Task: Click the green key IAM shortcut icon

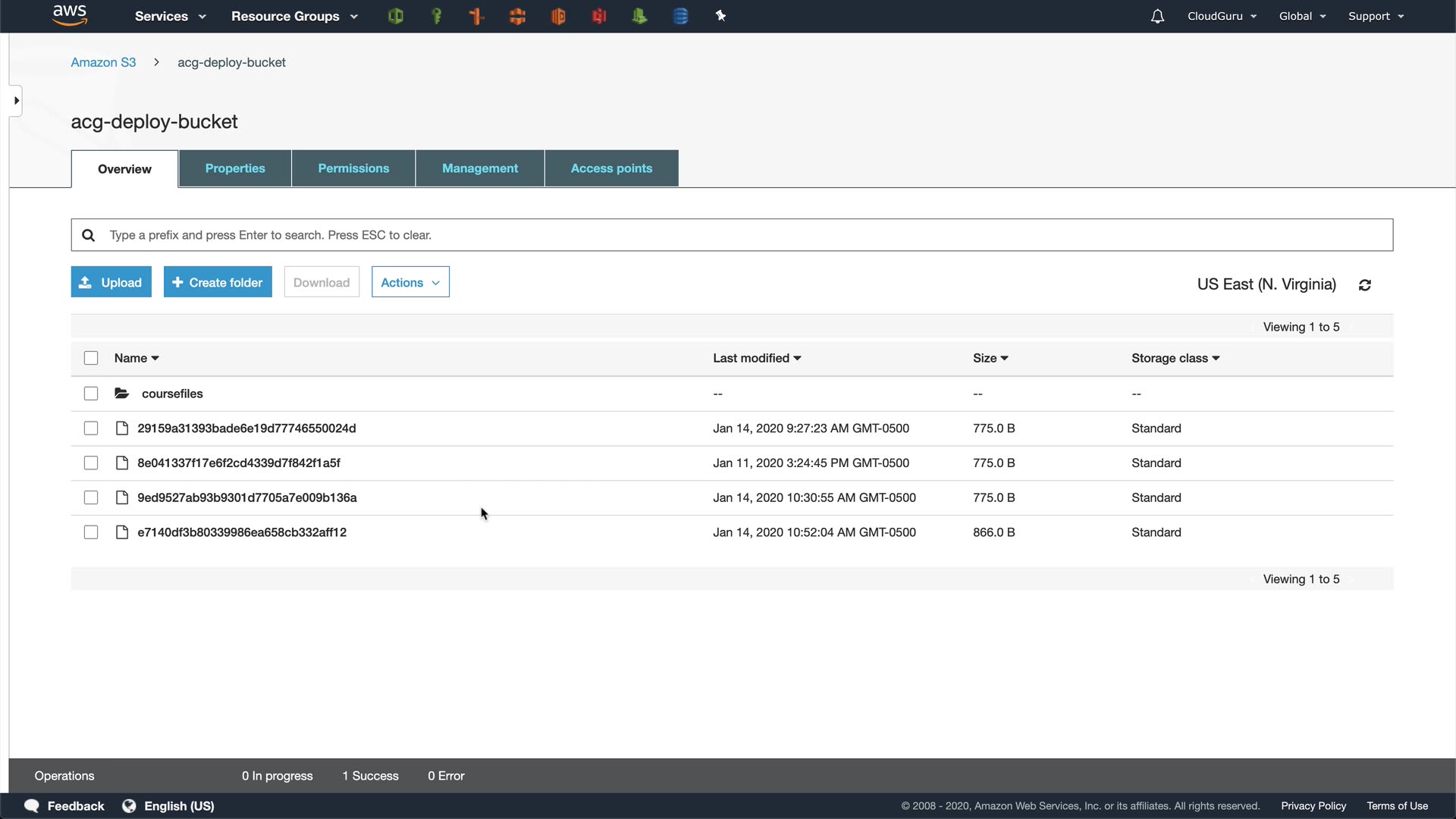Action: coord(436,16)
